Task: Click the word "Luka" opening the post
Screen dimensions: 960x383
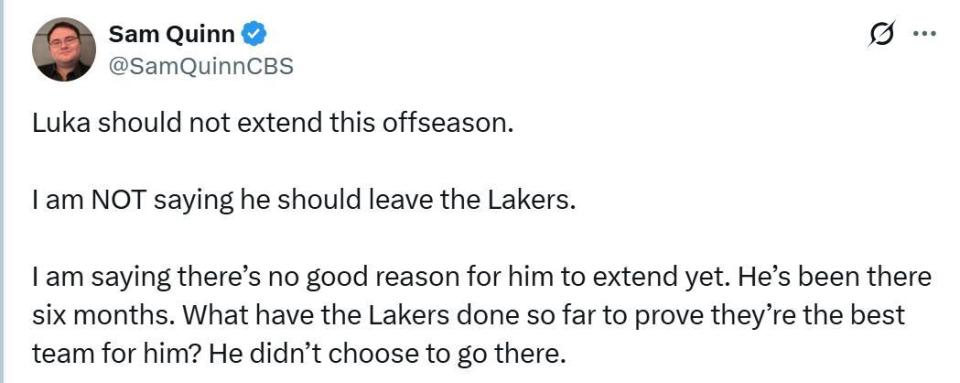Action: pos(61,124)
